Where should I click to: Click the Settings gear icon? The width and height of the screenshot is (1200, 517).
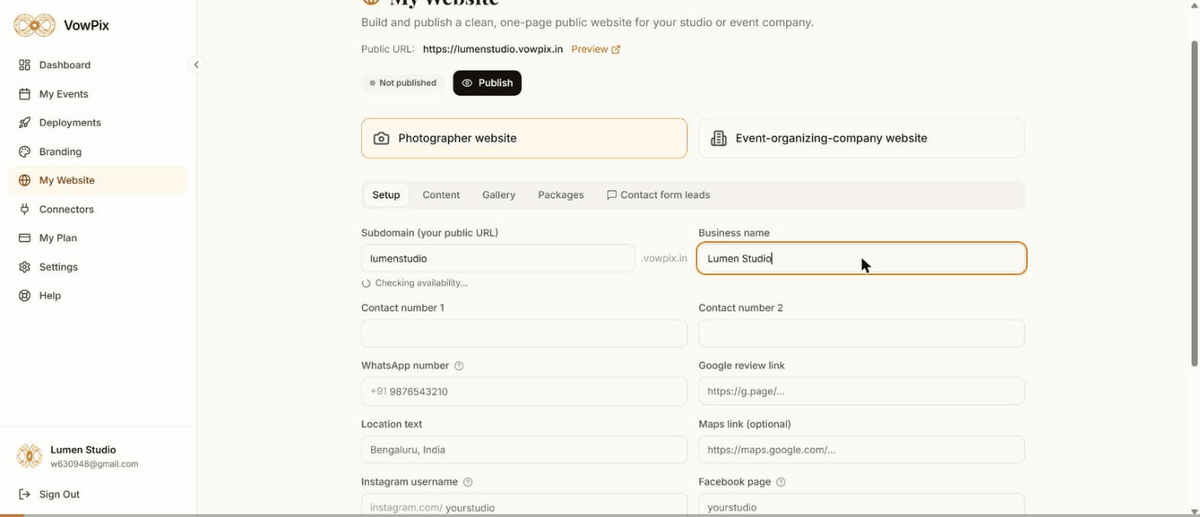tap(25, 267)
